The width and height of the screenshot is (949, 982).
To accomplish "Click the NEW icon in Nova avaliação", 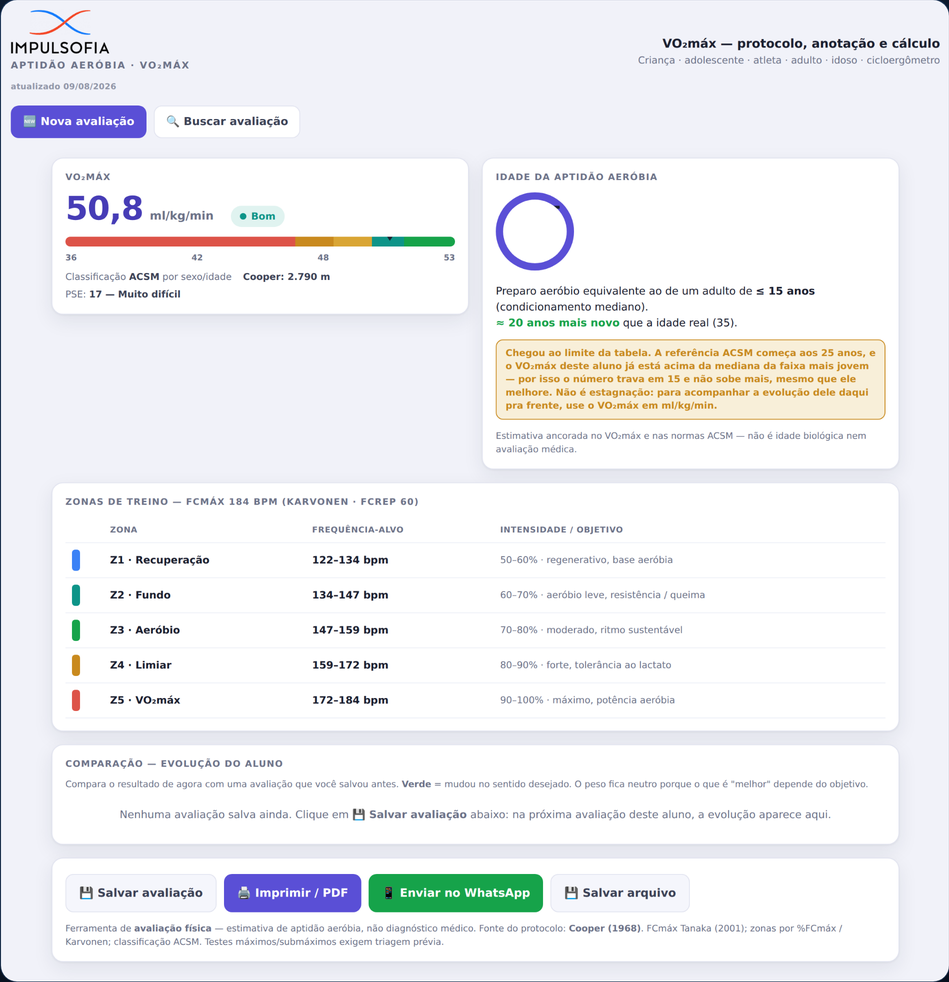I will [29, 121].
